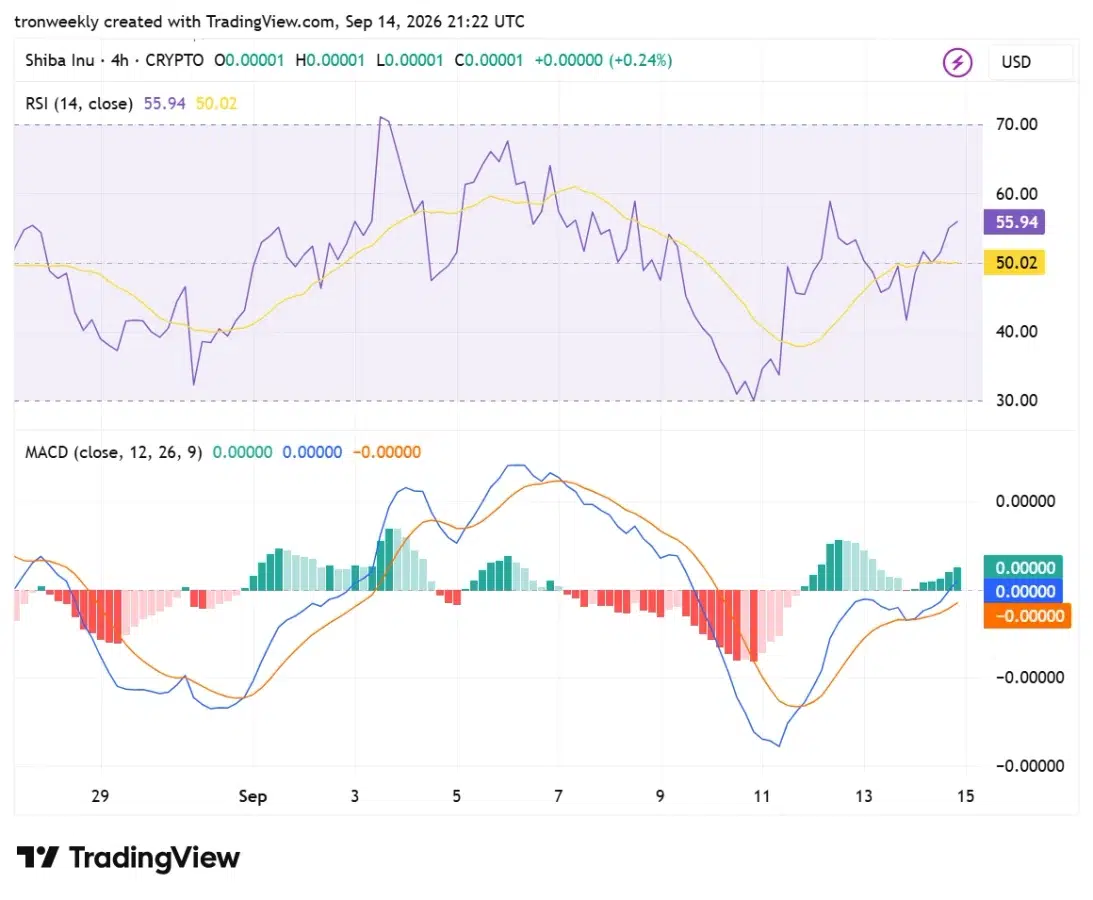This screenshot has height=900, width=1093.
Task: Click the 40.00 RSI axis level
Action: click(1016, 331)
